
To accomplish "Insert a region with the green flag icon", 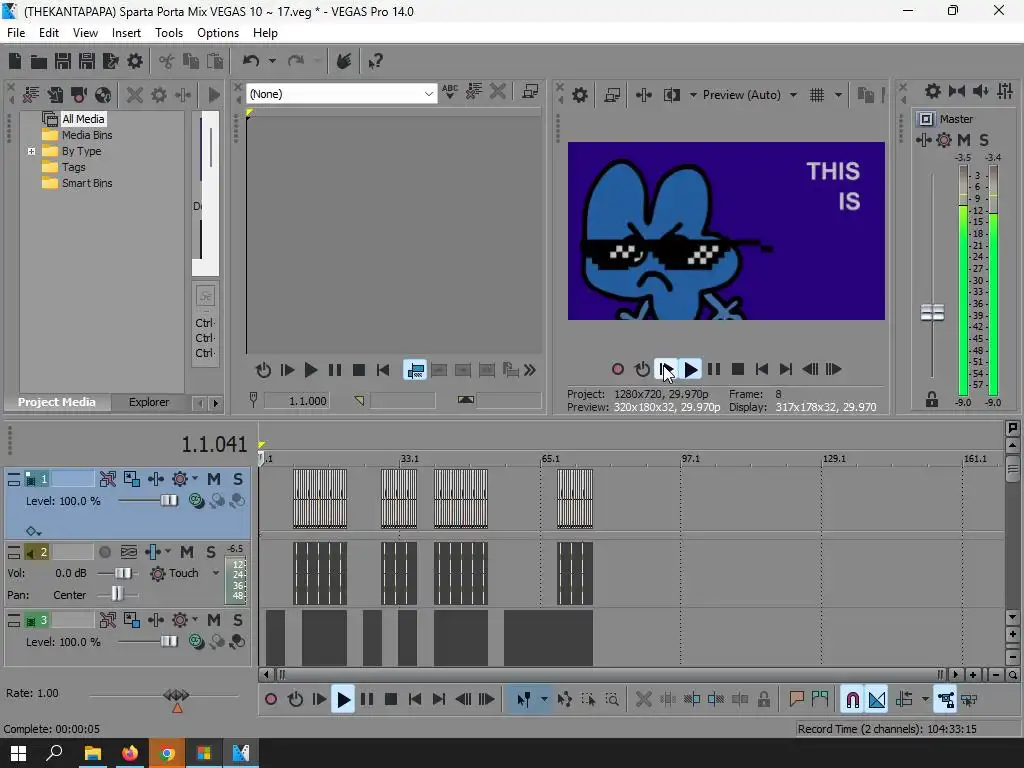I will (x=820, y=699).
